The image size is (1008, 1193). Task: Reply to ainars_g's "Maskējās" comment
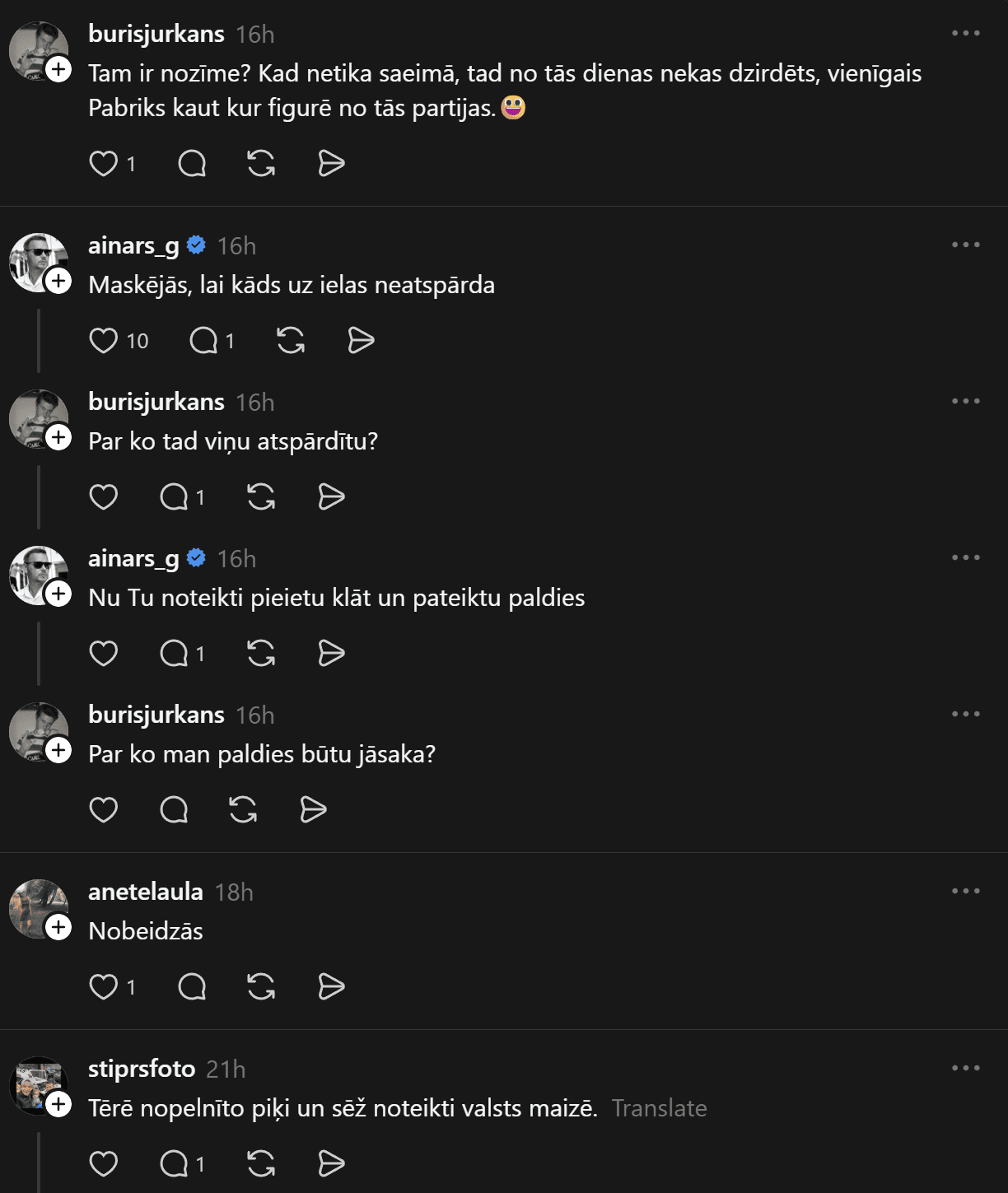203,341
